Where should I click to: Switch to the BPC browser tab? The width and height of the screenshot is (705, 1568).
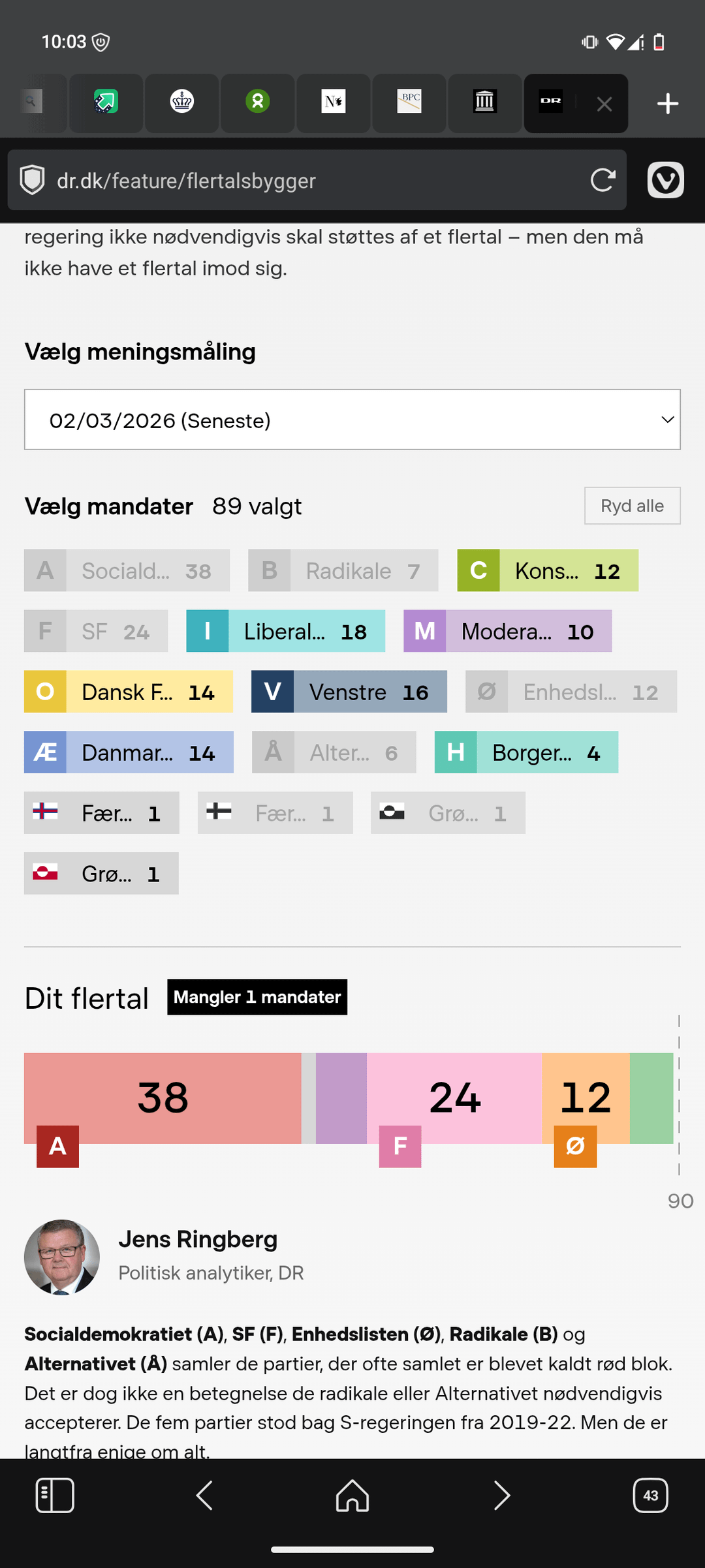click(409, 102)
